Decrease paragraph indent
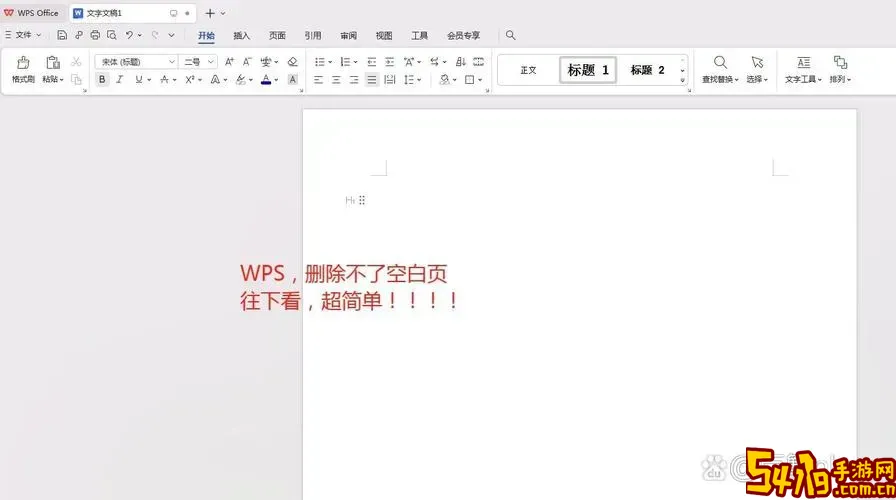 point(371,62)
